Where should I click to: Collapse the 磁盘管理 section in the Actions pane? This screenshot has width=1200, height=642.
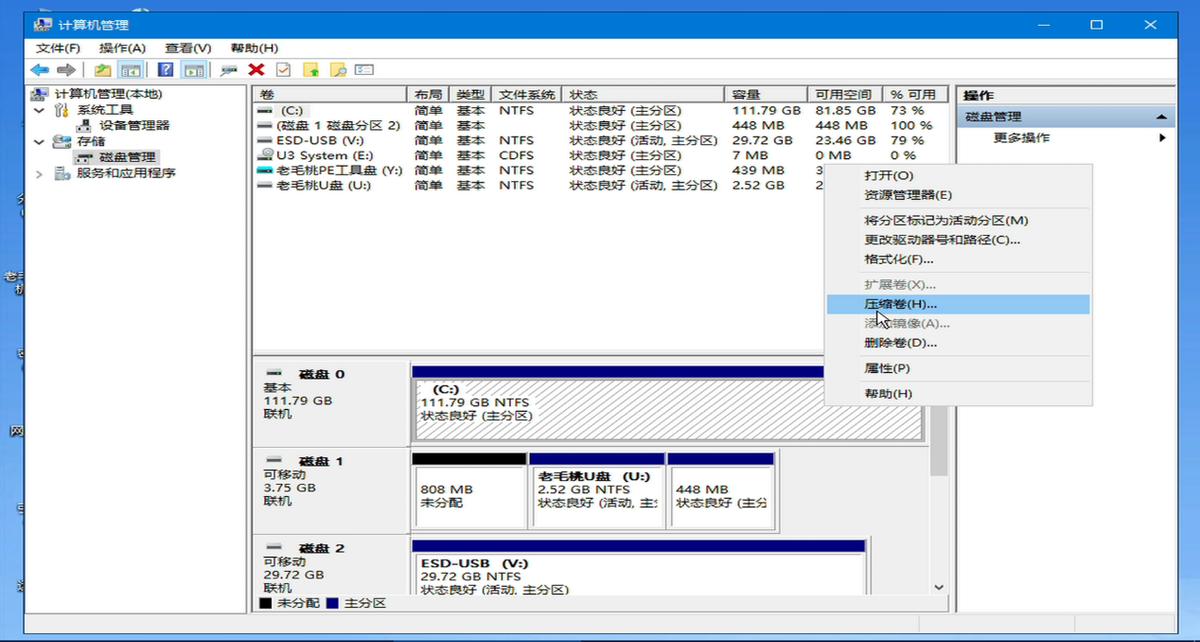pyautogui.click(x=1160, y=117)
